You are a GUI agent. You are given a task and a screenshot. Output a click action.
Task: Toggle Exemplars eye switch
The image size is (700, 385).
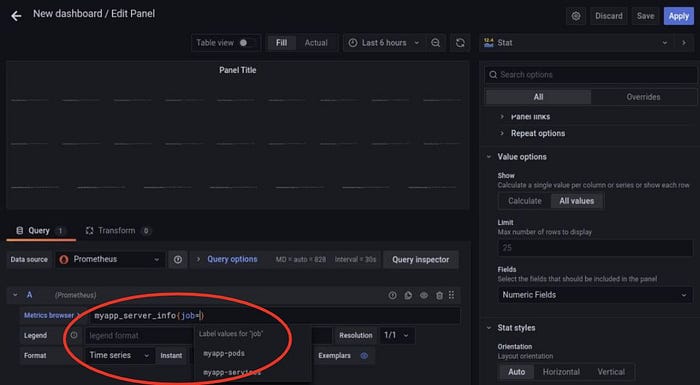pos(364,356)
